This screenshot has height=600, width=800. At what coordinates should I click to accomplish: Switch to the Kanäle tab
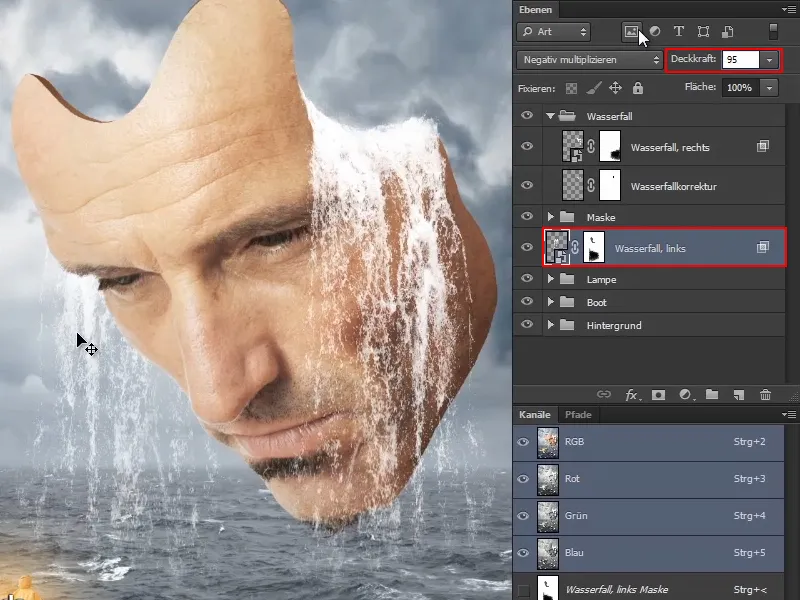click(535, 415)
